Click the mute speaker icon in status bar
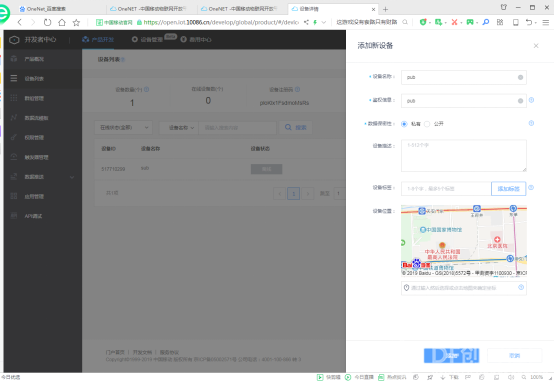The width and height of the screenshot is (554, 383). point(511,377)
